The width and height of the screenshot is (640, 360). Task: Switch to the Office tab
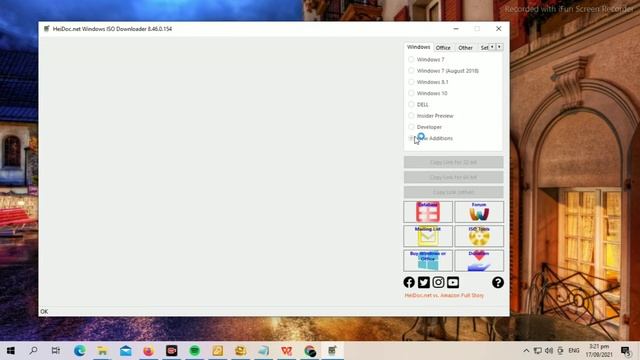point(443,48)
